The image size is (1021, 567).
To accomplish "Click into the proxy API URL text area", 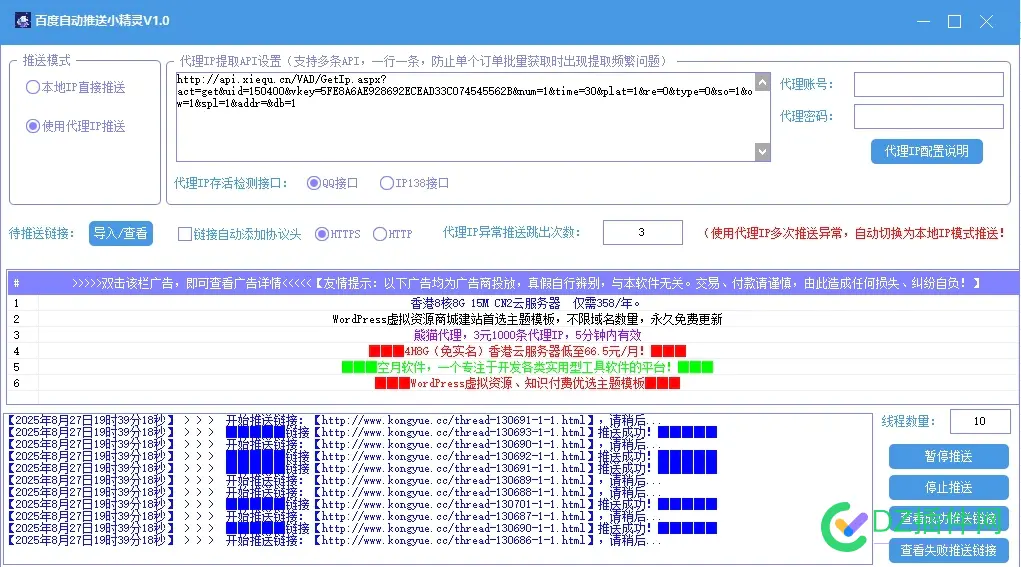I will click(x=465, y=117).
